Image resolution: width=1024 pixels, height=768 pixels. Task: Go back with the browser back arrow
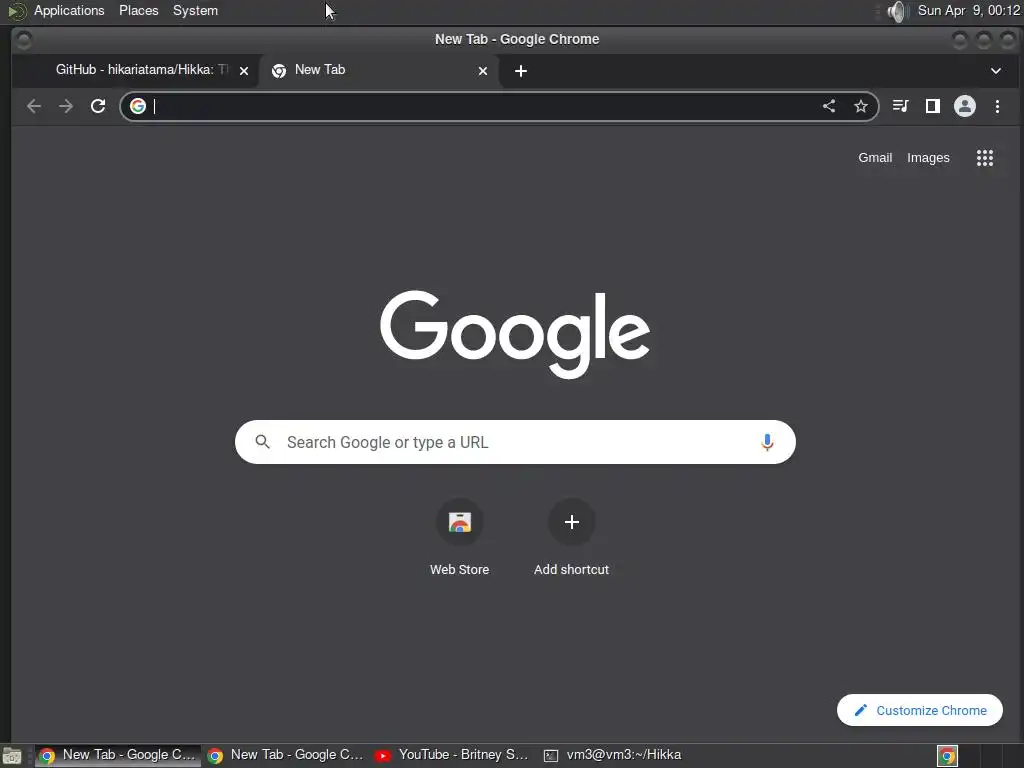point(34,106)
